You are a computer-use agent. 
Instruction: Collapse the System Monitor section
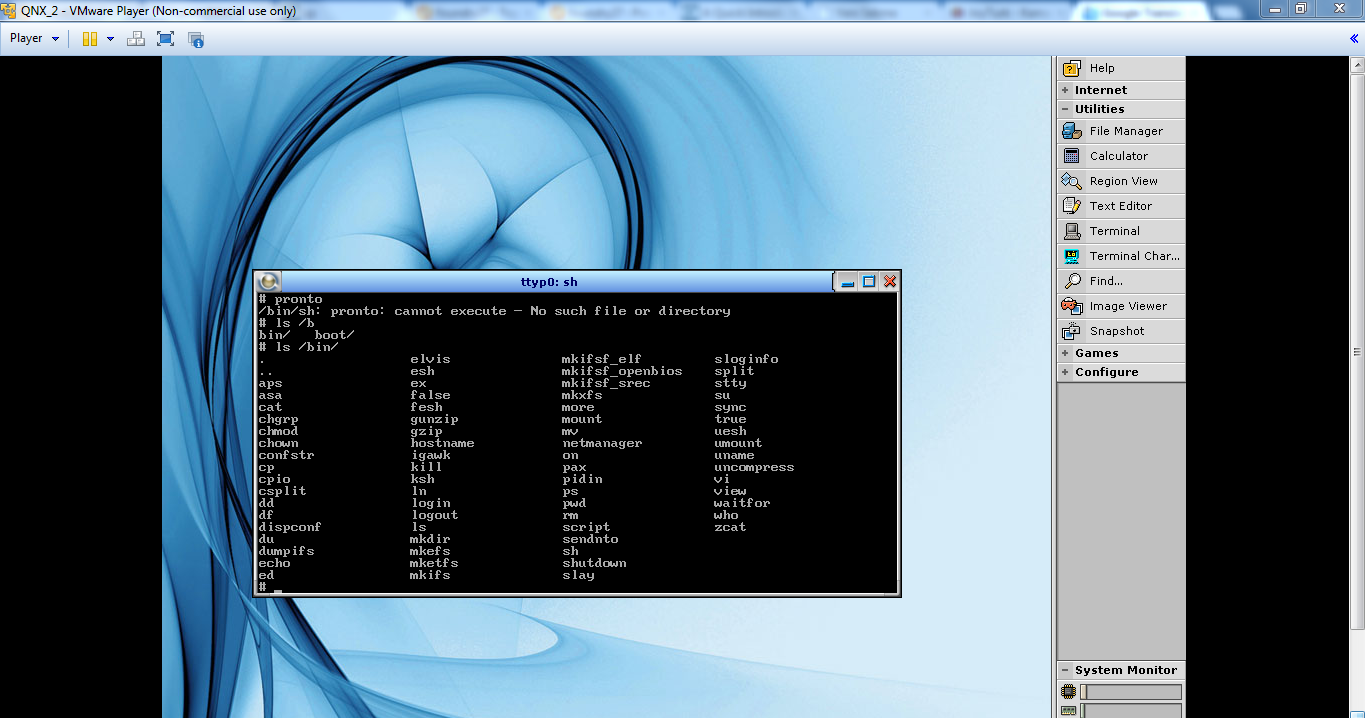click(1066, 670)
